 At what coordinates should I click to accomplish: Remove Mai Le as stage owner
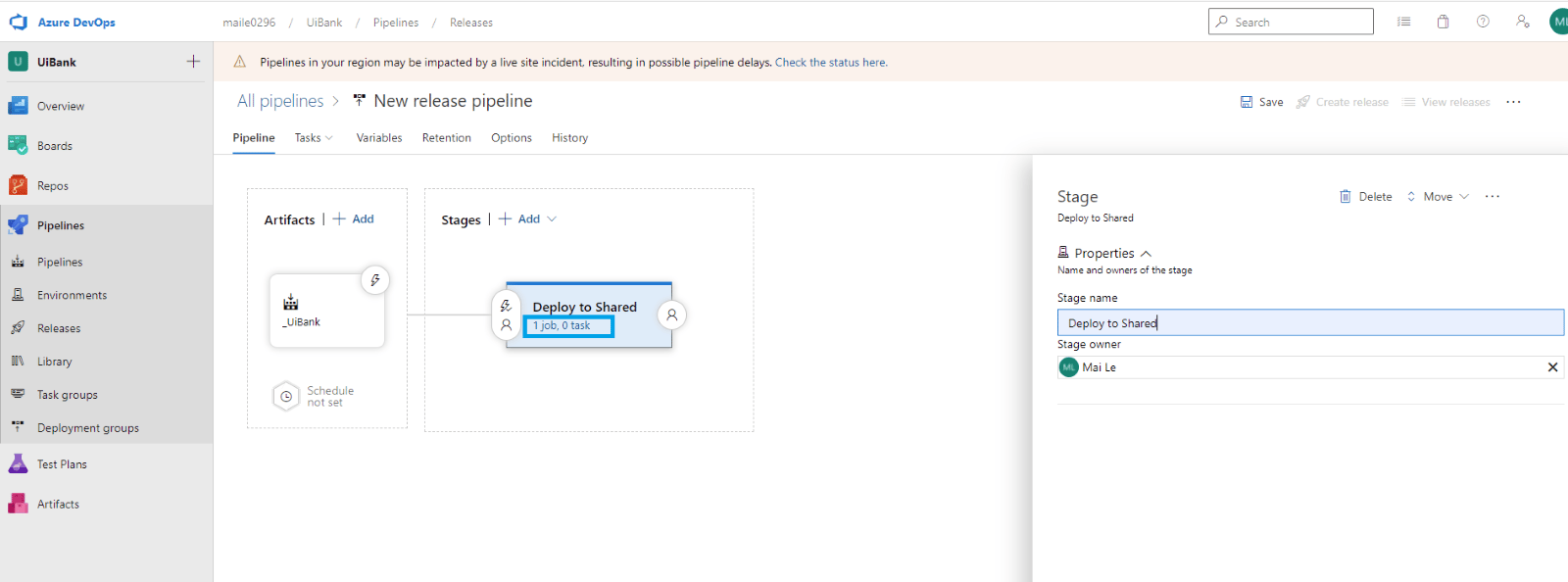click(x=1552, y=367)
